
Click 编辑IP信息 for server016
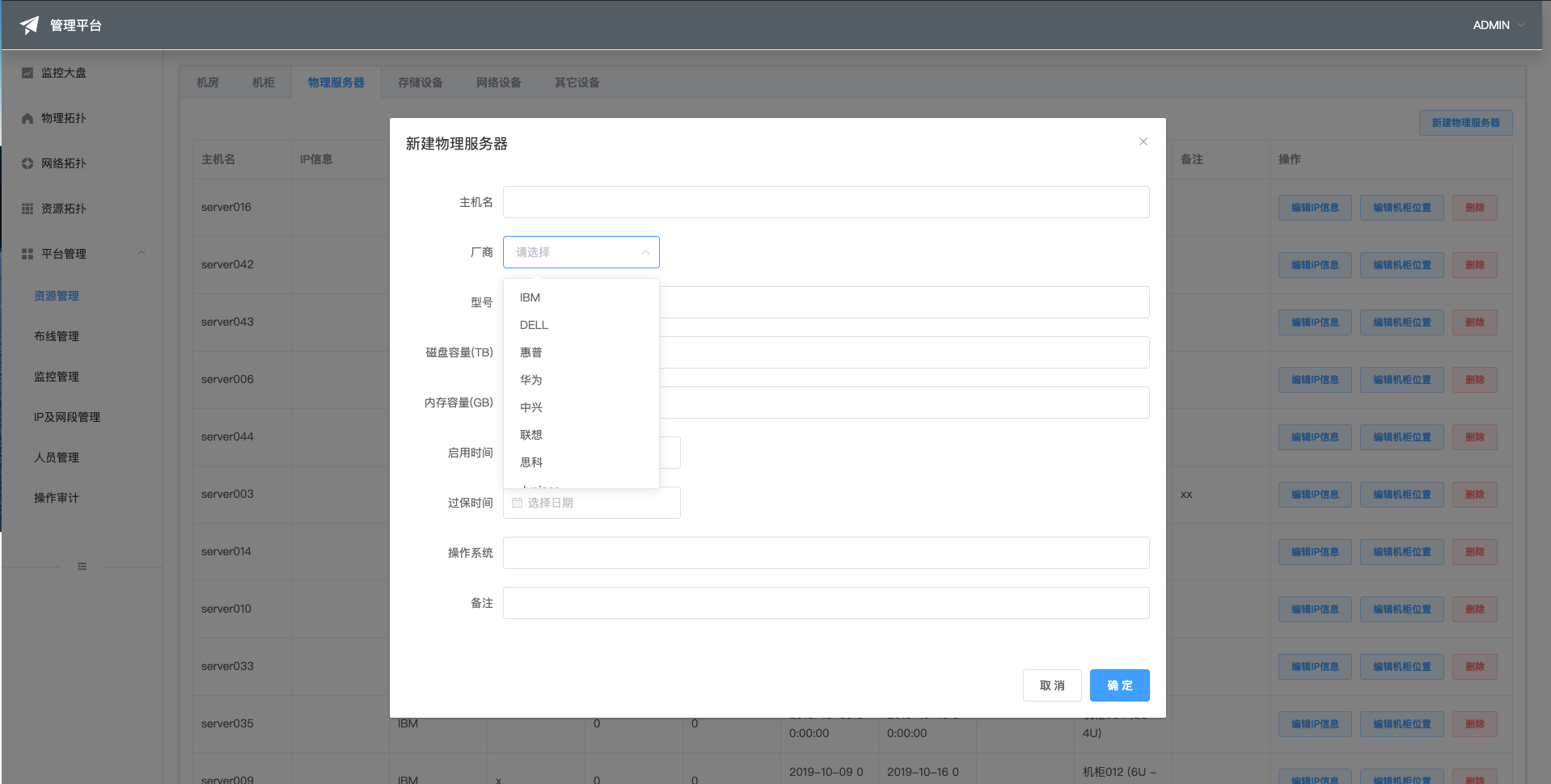tap(1315, 208)
